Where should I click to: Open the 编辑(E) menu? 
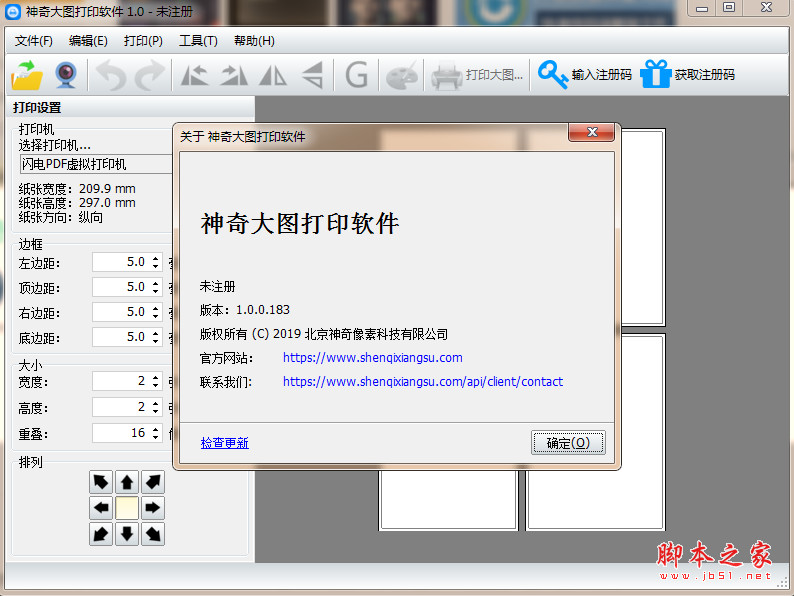(88, 41)
